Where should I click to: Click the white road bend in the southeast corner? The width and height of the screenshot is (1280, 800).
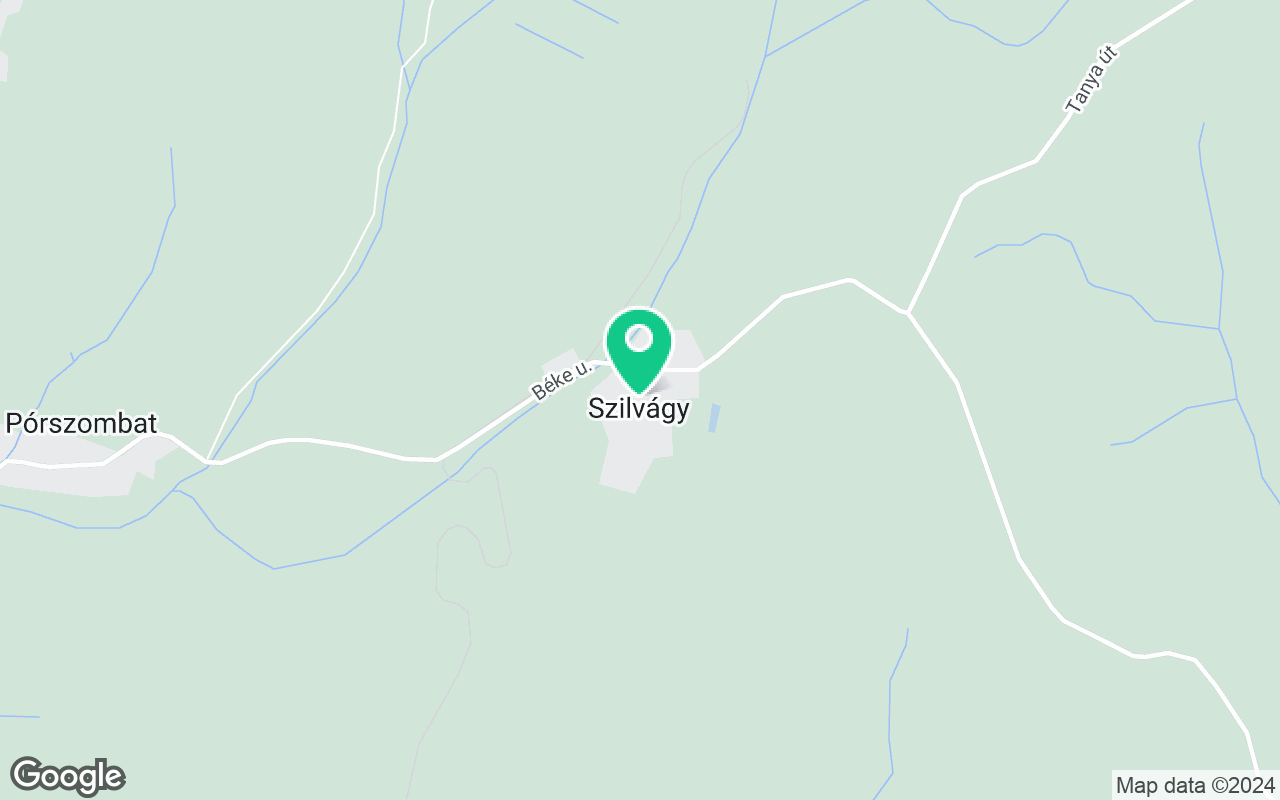coord(1195,658)
